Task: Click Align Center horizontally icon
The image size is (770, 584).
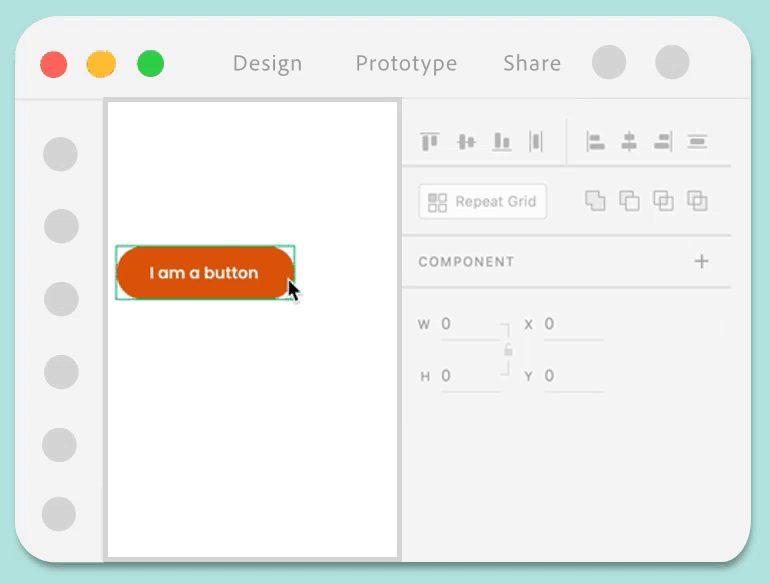Action: (x=629, y=142)
